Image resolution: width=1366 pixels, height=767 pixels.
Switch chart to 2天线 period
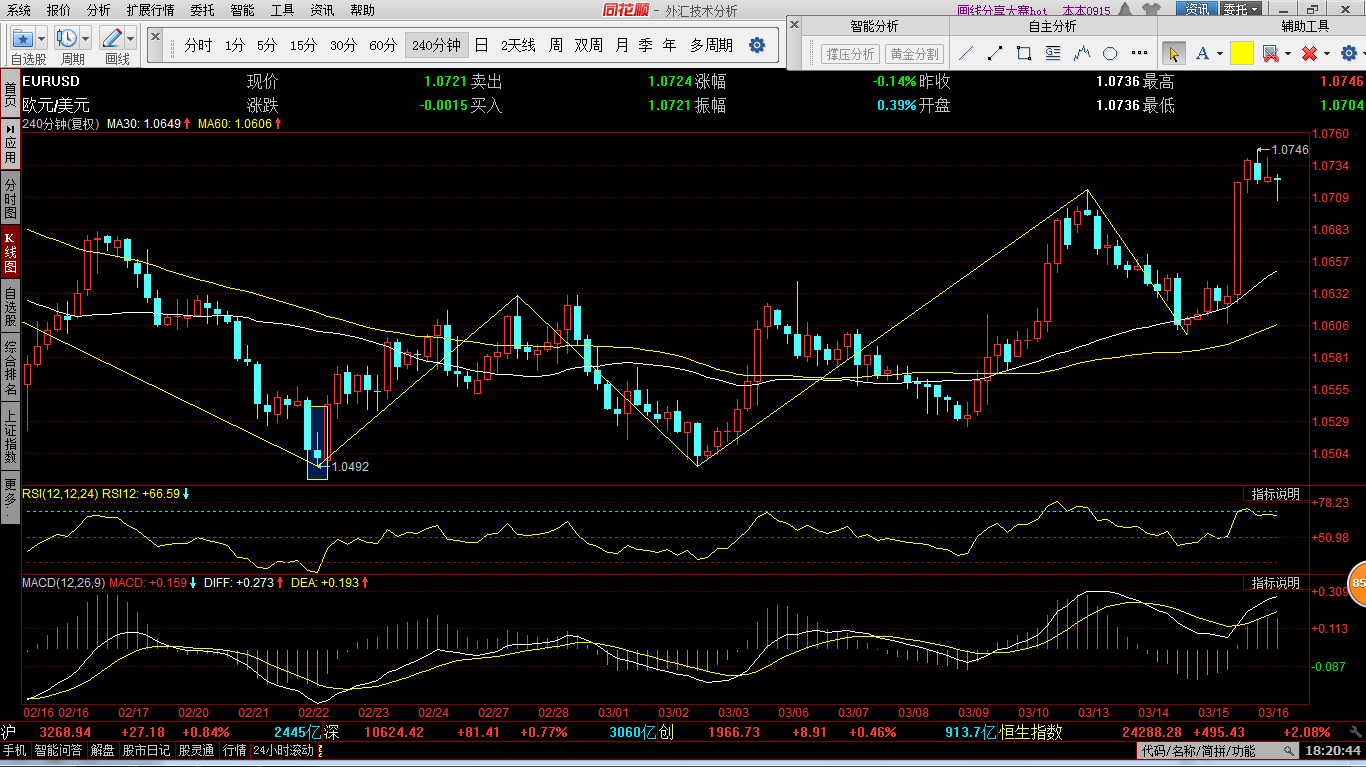518,45
